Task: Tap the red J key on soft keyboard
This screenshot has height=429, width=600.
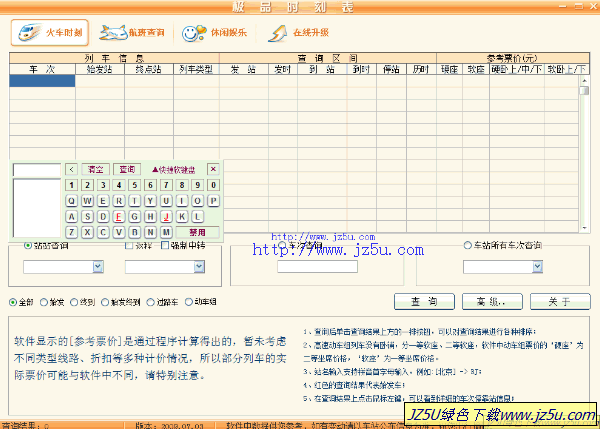Action: point(166,217)
